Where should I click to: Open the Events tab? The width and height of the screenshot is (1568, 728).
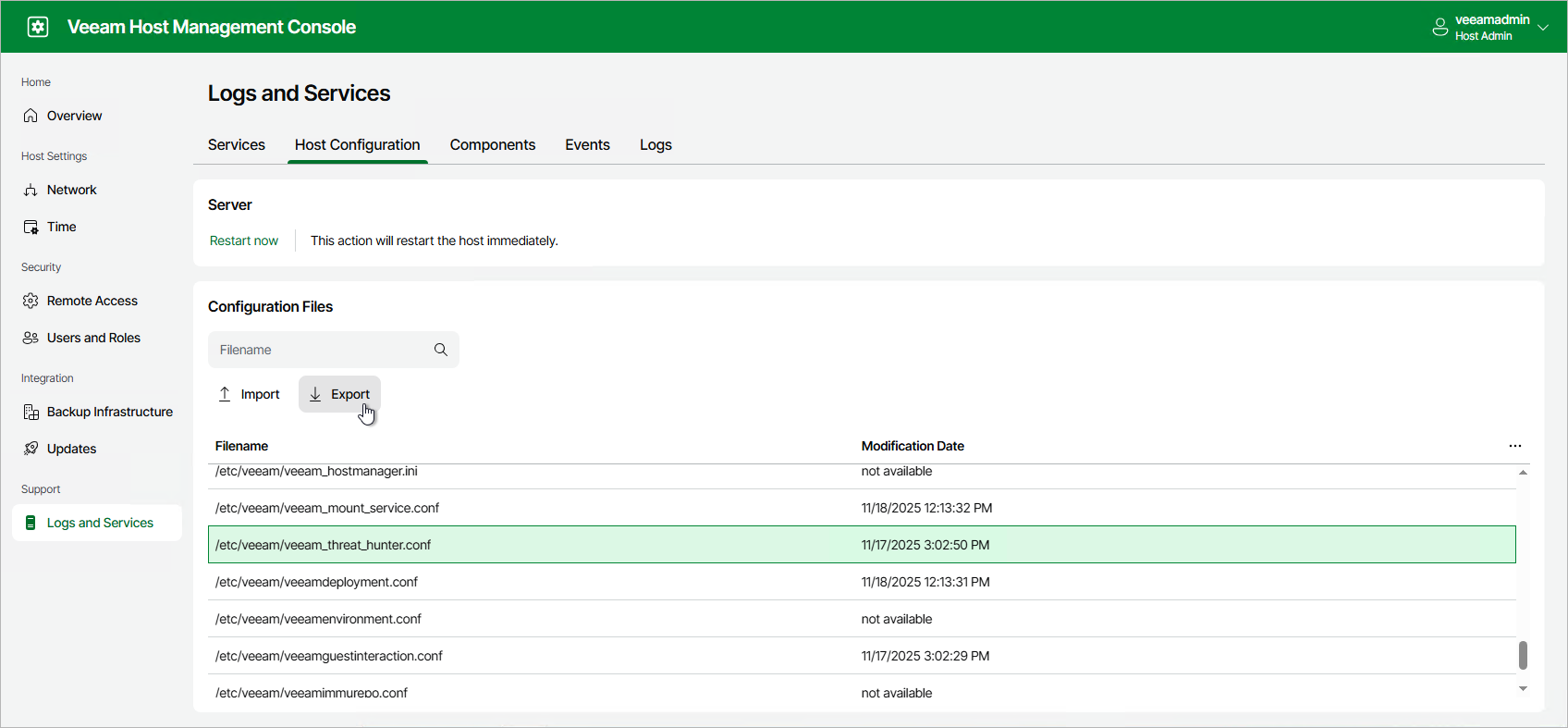click(x=588, y=145)
